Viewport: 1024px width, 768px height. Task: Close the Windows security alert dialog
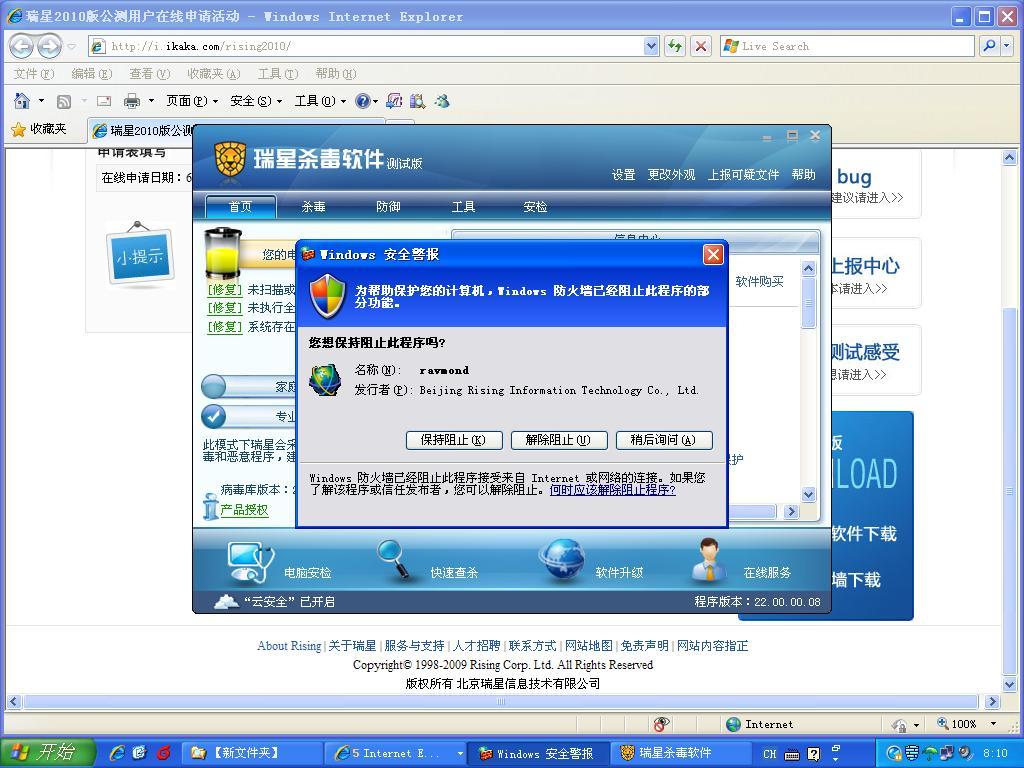pyautogui.click(x=713, y=255)
